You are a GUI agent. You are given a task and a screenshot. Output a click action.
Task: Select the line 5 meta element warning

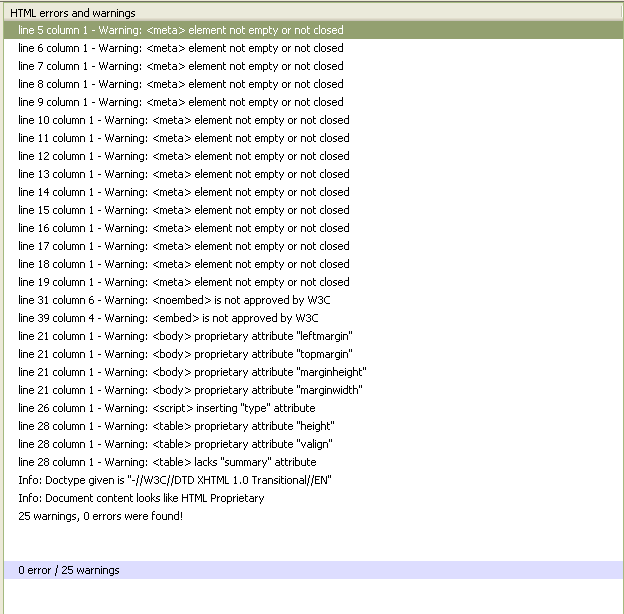tap(313, 30)
